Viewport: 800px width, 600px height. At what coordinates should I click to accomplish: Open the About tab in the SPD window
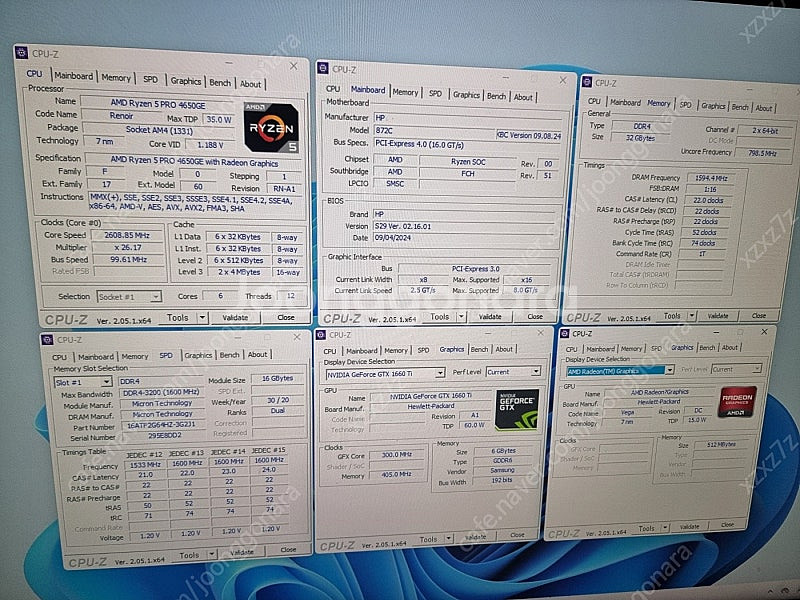(x=258, y=354)
